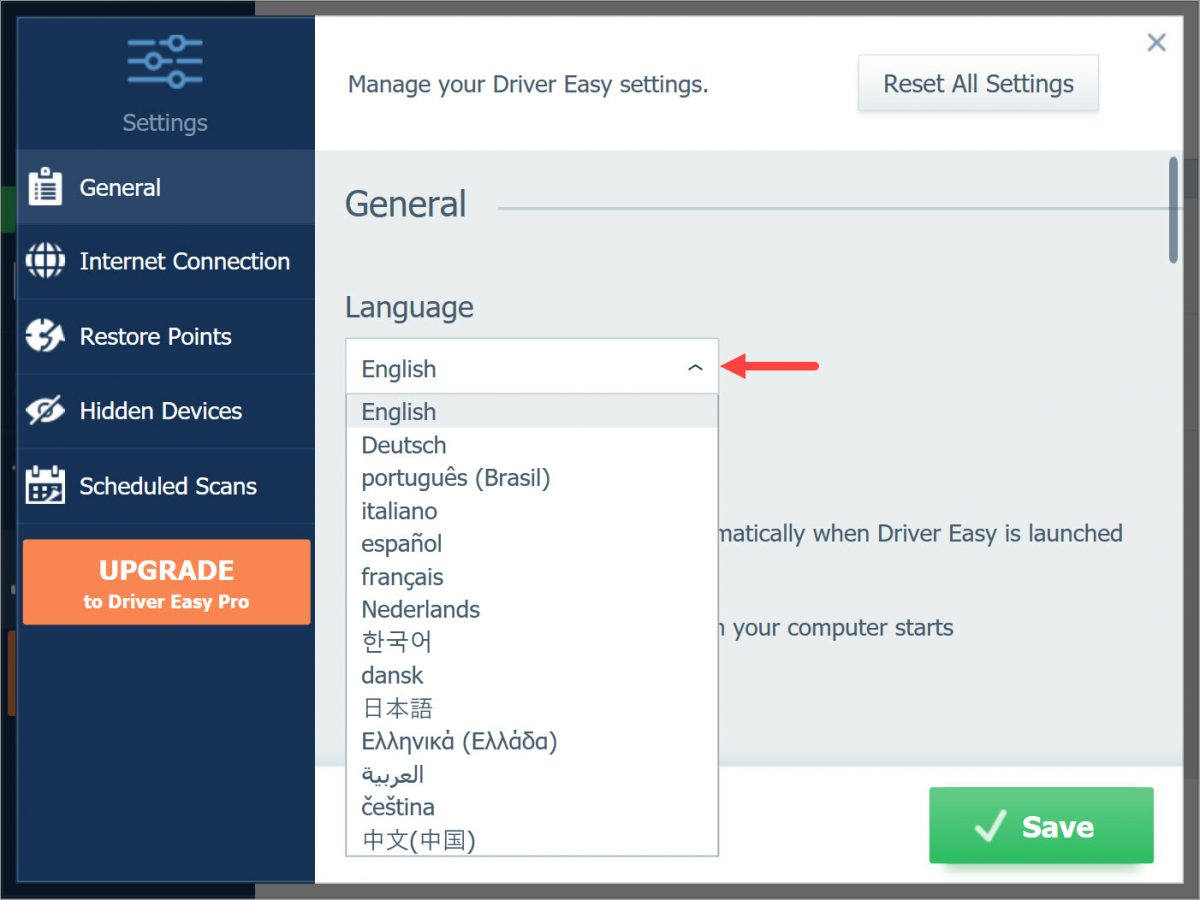Close the settings dialog with X
Screen dimensions: 1200x900
(x=1157, y=42)
